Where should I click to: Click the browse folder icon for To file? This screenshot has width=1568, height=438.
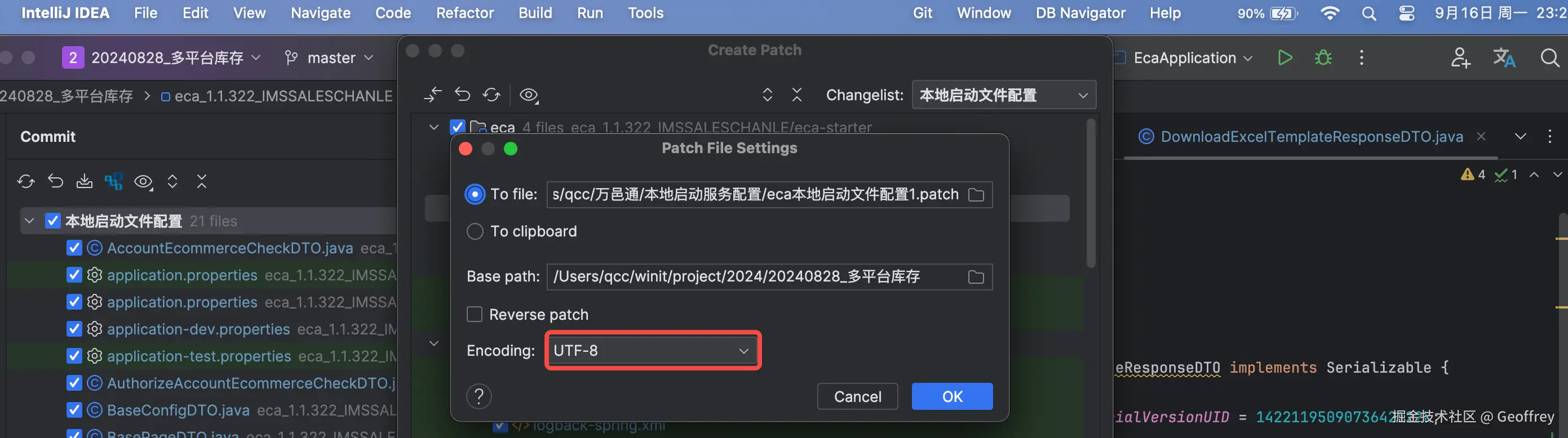tap(976, 195)
